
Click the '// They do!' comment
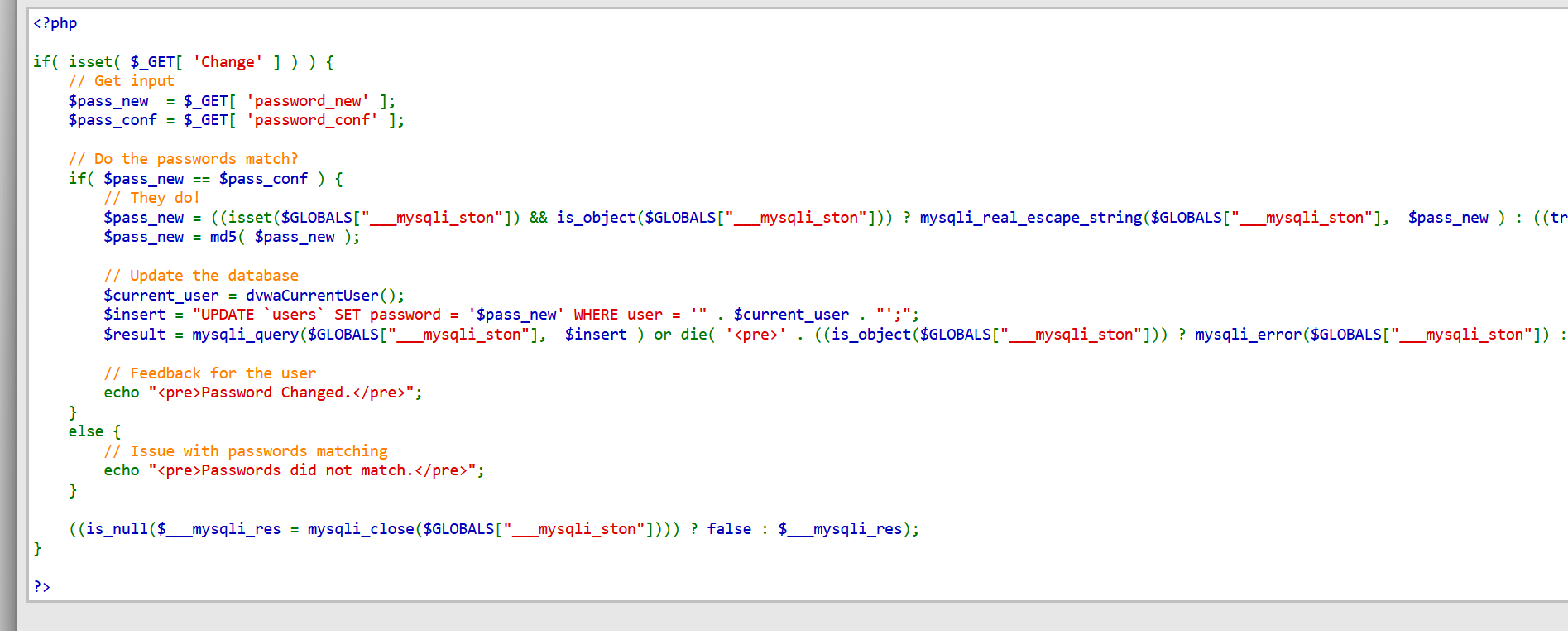click(x=152, y=198)
